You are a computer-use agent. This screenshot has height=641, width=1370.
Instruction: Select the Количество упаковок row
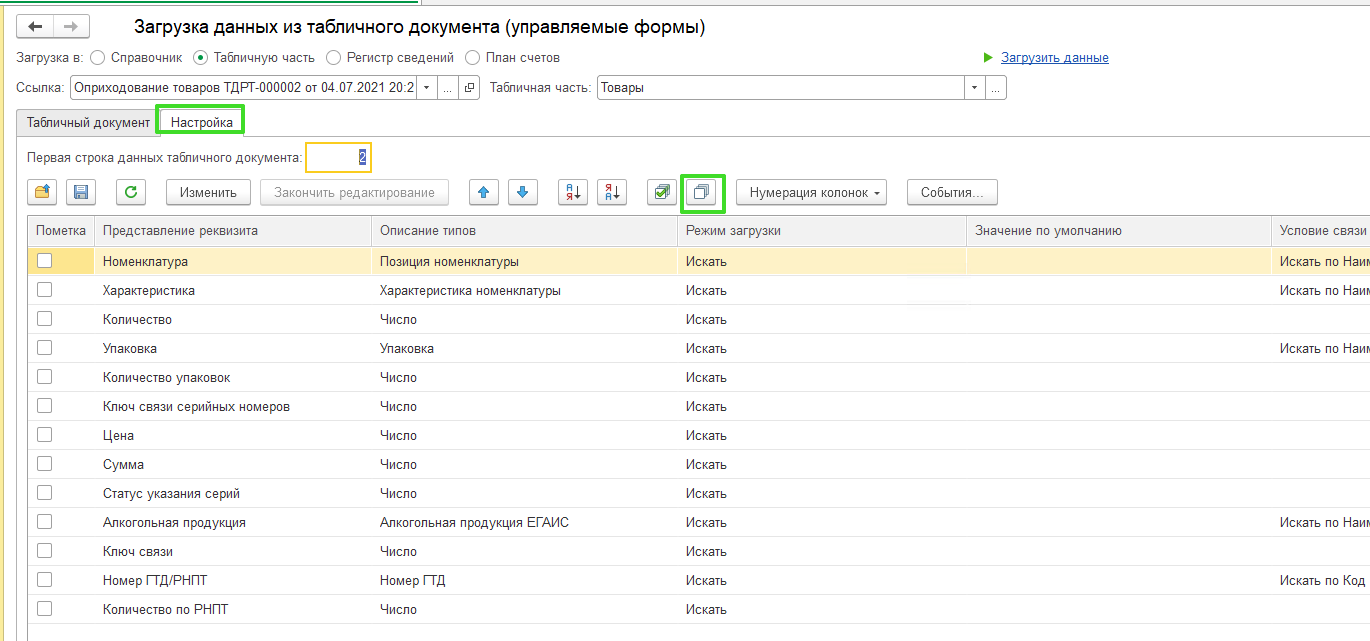(x=699, y=377)
